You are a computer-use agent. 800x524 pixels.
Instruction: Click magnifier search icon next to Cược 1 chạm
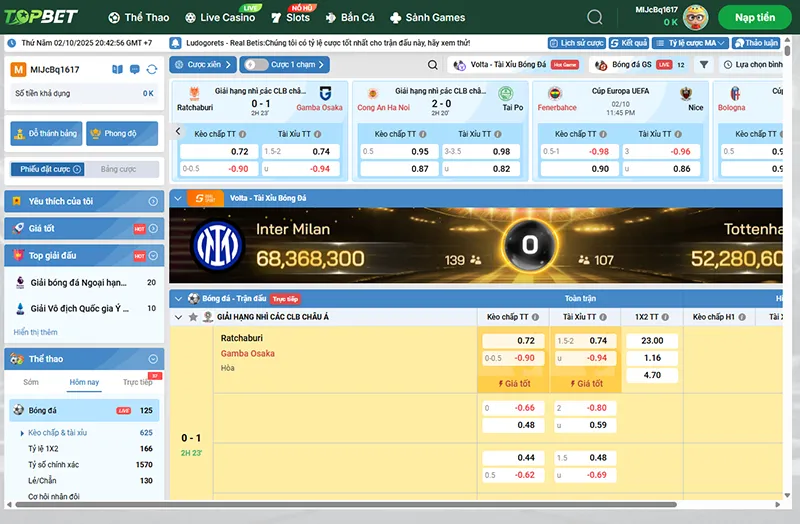(433, 65)
